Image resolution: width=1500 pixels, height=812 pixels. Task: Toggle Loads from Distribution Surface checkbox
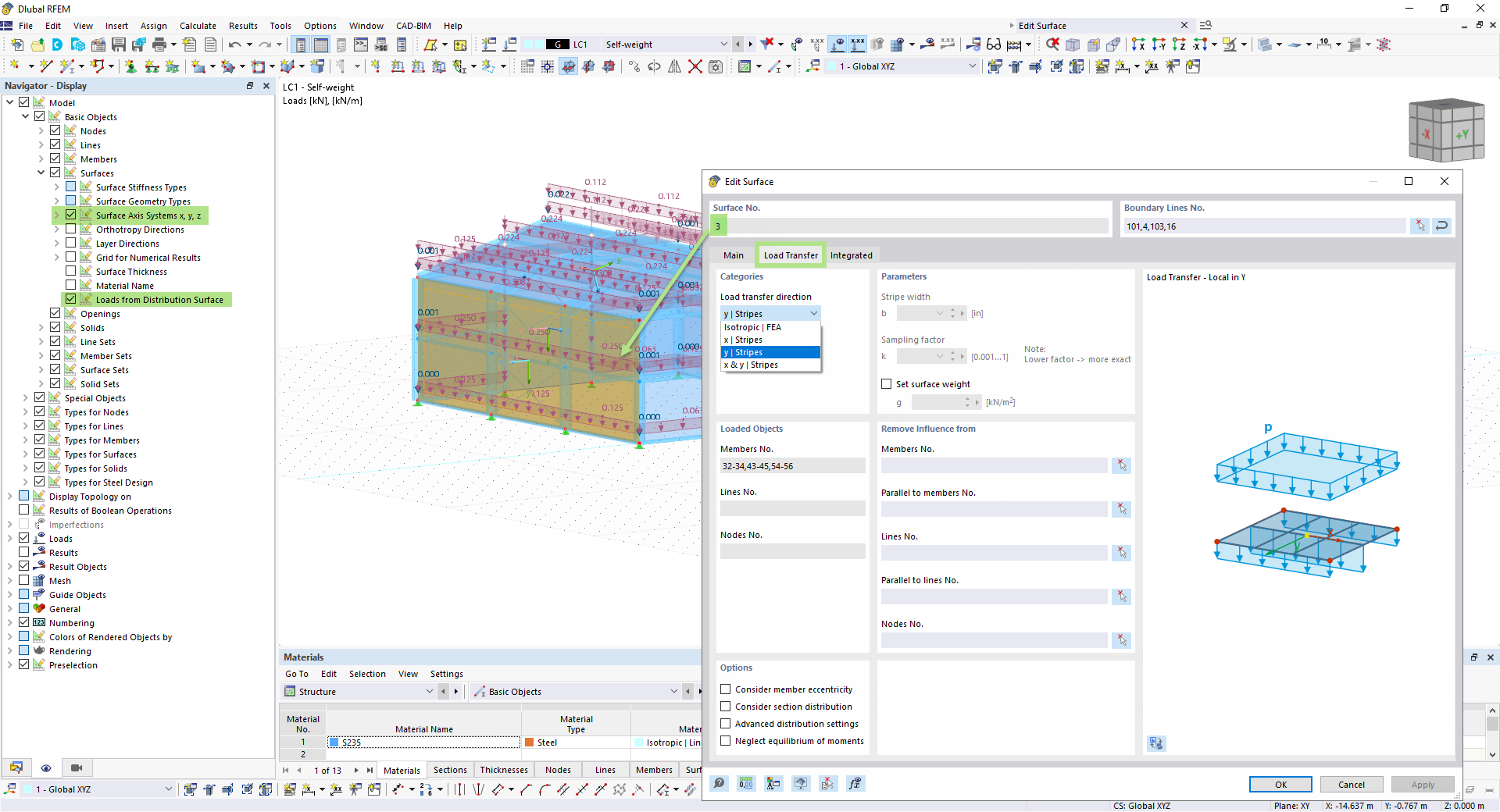(71, 299)
